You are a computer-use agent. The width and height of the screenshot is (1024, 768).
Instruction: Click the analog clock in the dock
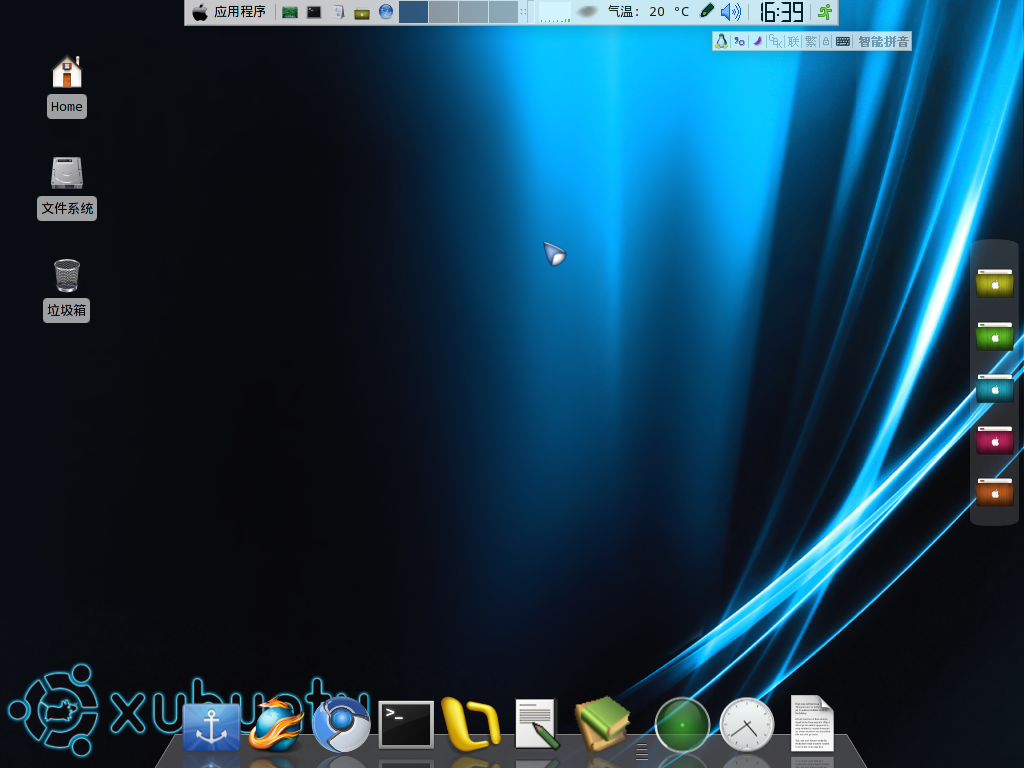pyautogui.click(x=746, y=724)
